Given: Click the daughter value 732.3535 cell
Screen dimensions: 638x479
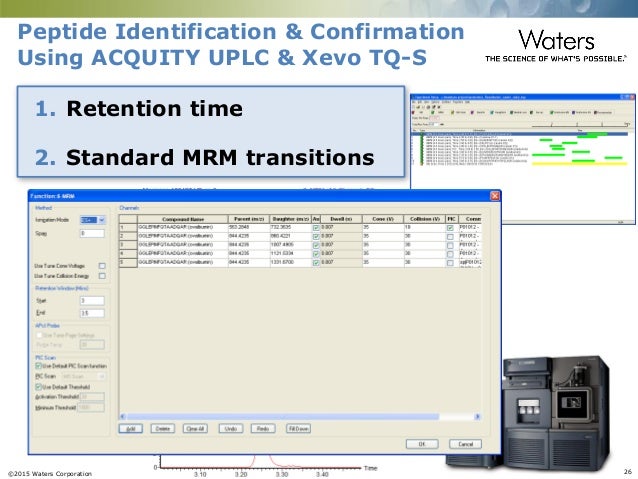Looking at the screenshot, I should tap(291, 227).
